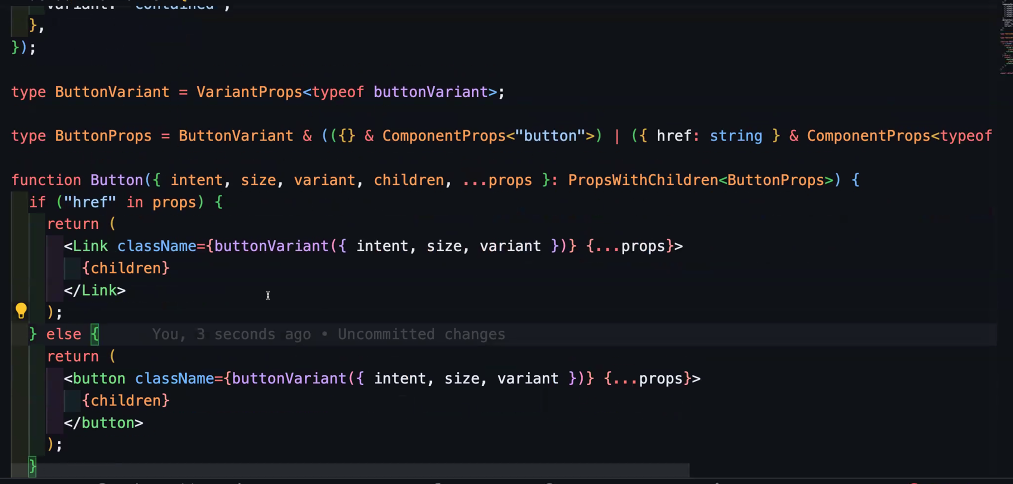
Task: Click the "else" keyword
Action: click(x=64, y=334)
